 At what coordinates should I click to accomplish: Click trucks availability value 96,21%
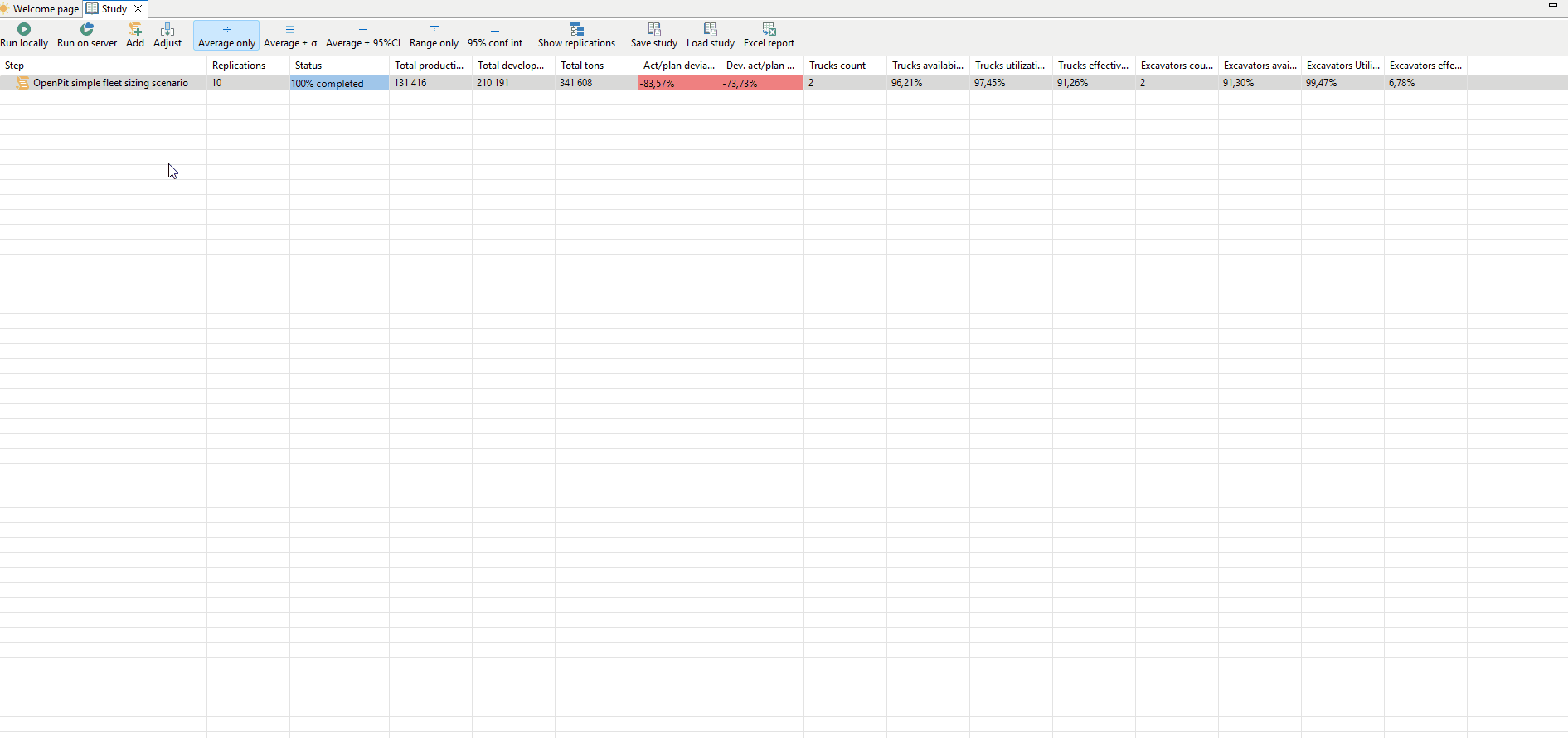point(907,83)
